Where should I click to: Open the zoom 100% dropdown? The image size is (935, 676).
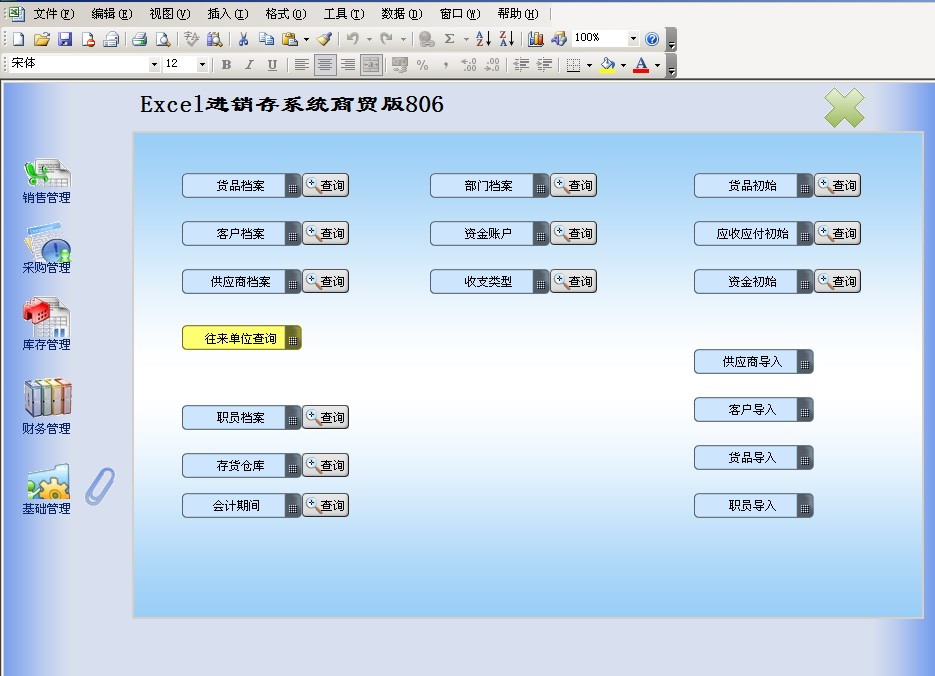(633, 39)
